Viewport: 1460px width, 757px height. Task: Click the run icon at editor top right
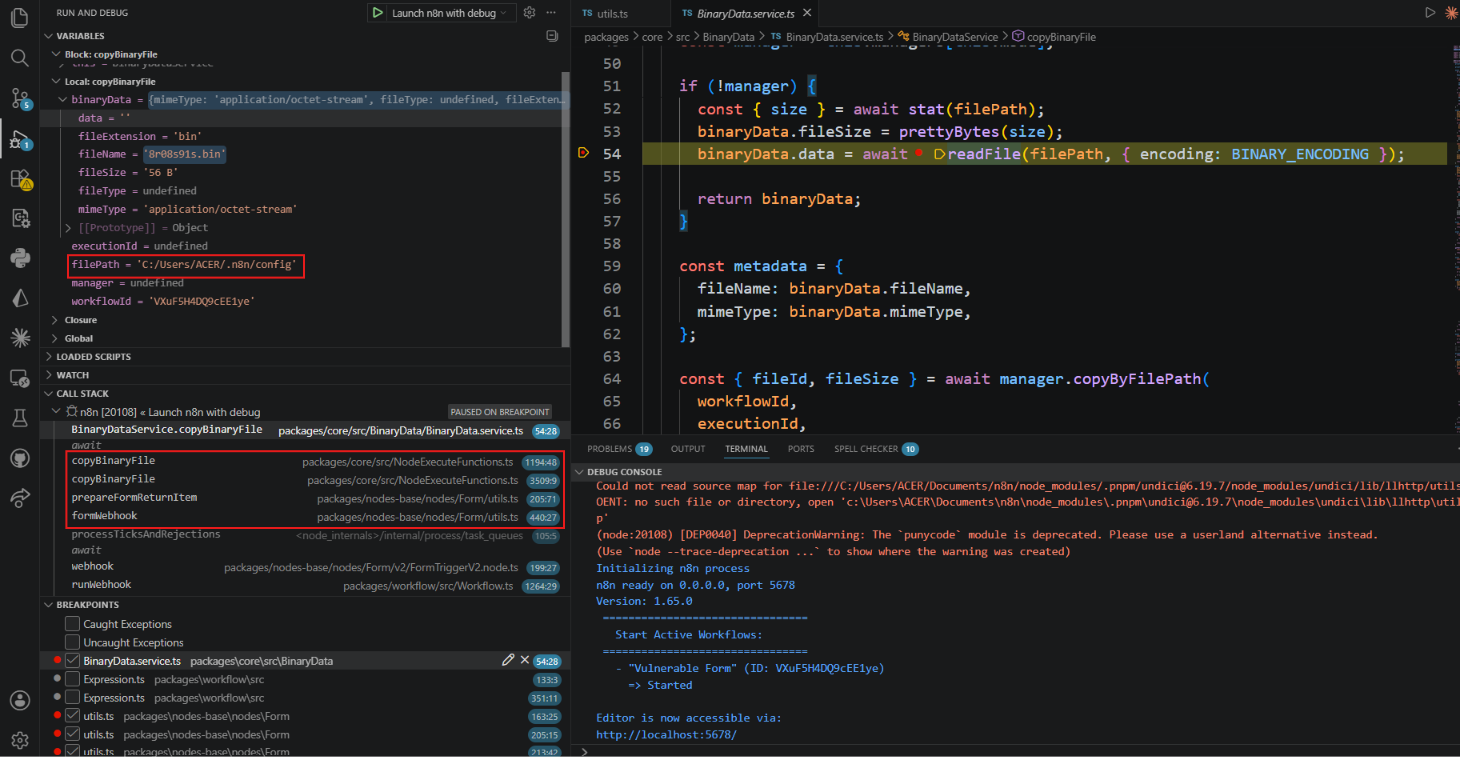tap(1430, 13)
